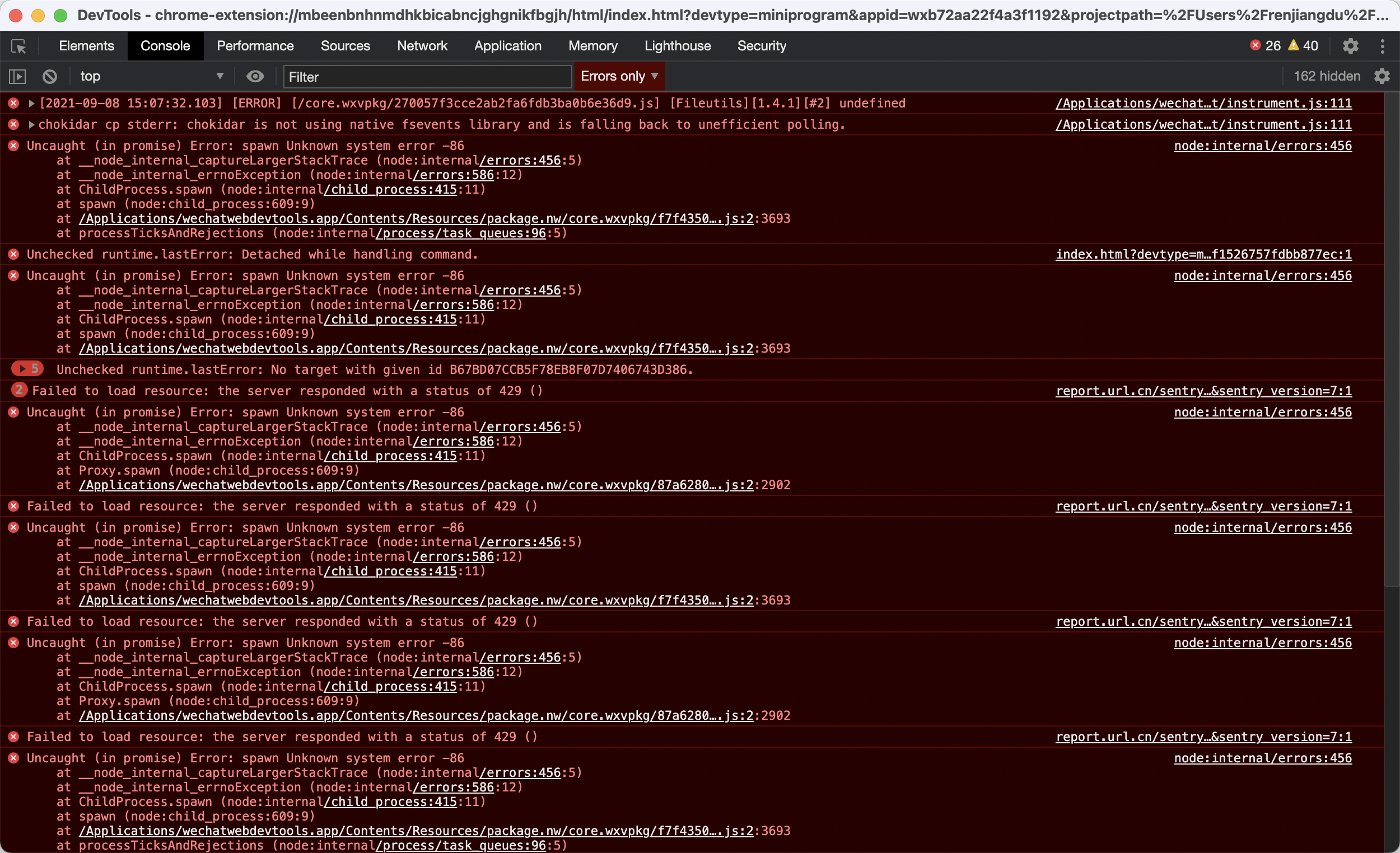Switch to the Lighthouse tab
Screen dimensions: 1400x853
[x=677, y=46]
